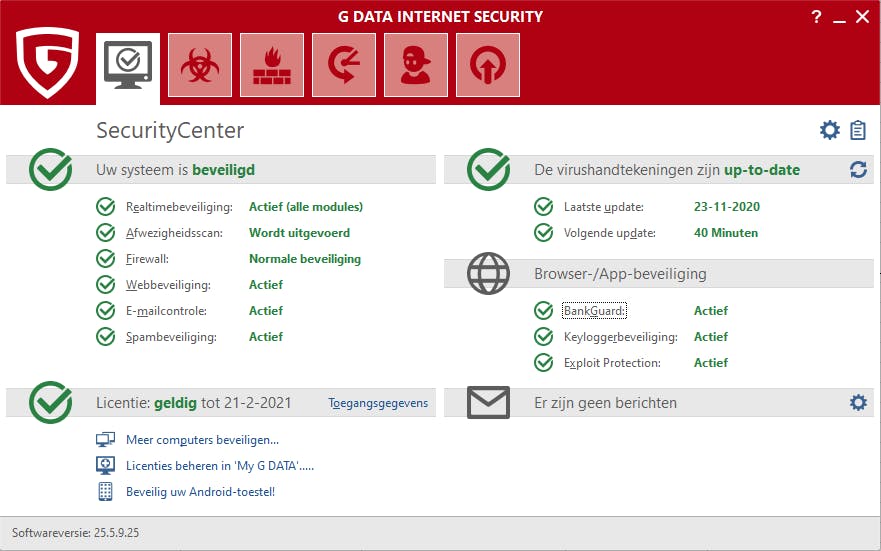881x551 pixels.
Task: Select the Afwezigheidsscan label
Action: coord(174,233)
